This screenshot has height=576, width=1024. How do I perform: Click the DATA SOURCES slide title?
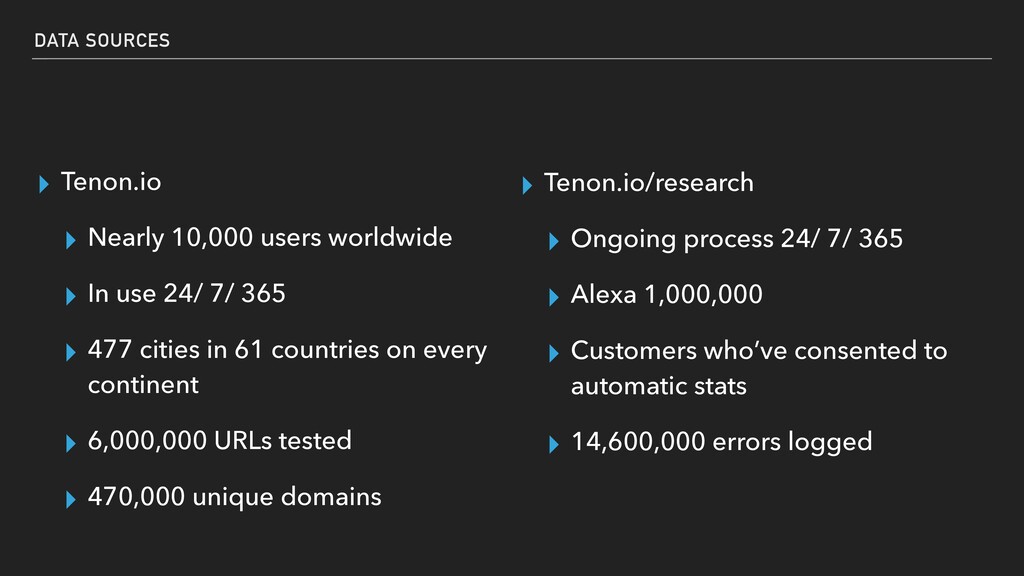(x=102, y=40)
